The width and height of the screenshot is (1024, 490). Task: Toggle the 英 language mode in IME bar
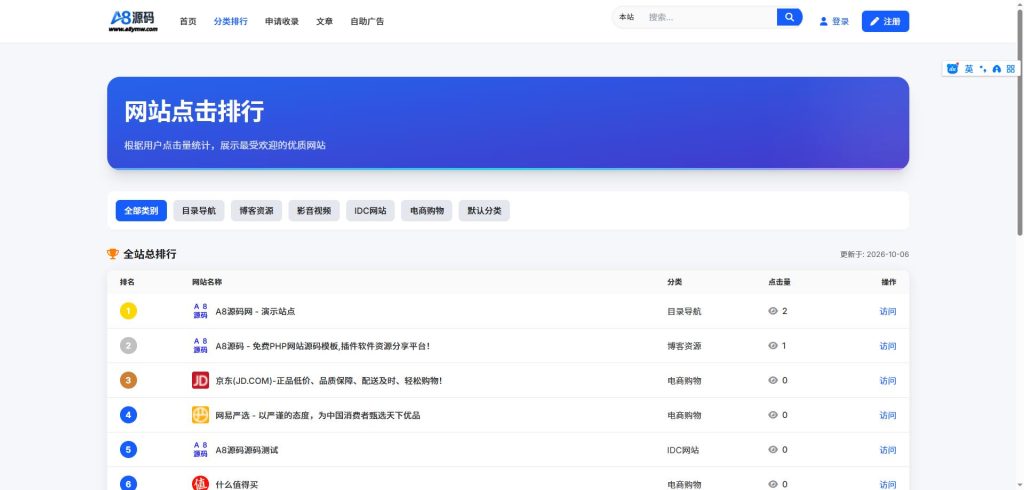tap(968, 69)
